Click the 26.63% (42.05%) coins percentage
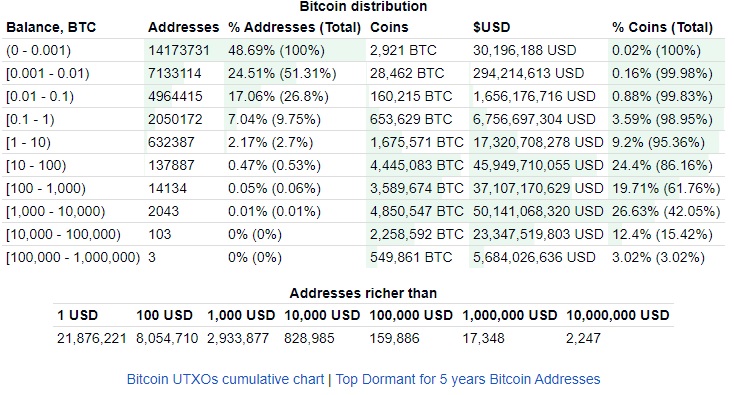This screenshot has width=734, height=395. [x=666, y=211]
